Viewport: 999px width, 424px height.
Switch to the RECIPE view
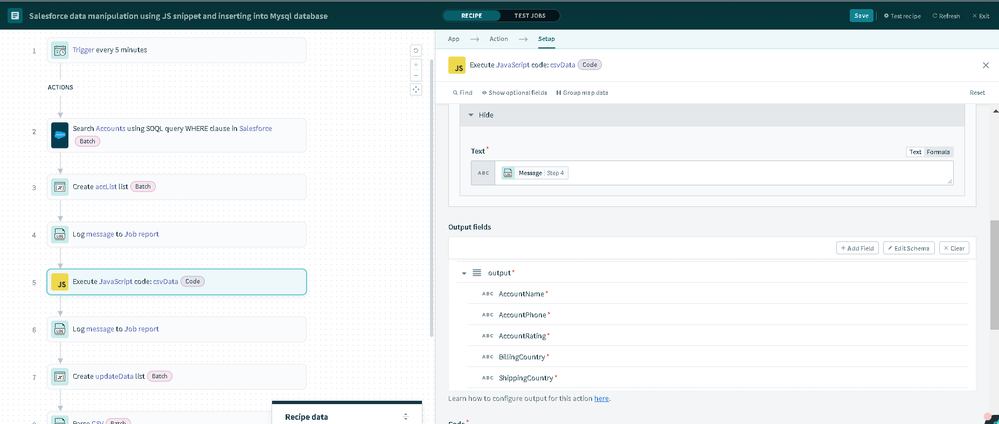click(471, 15)
